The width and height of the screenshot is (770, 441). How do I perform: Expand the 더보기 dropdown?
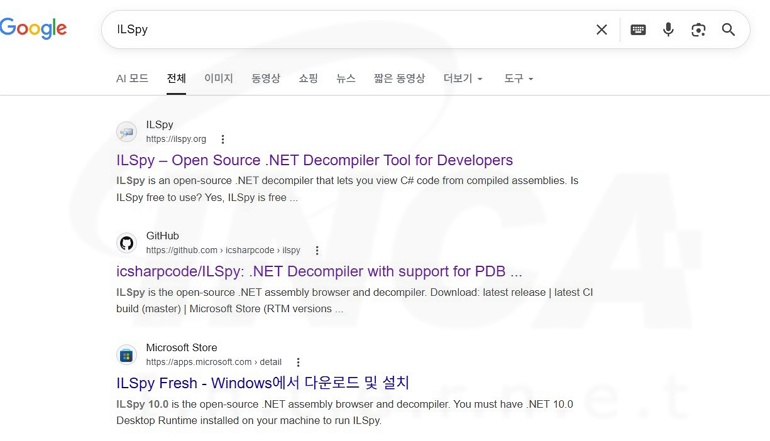tap(463, 78)
